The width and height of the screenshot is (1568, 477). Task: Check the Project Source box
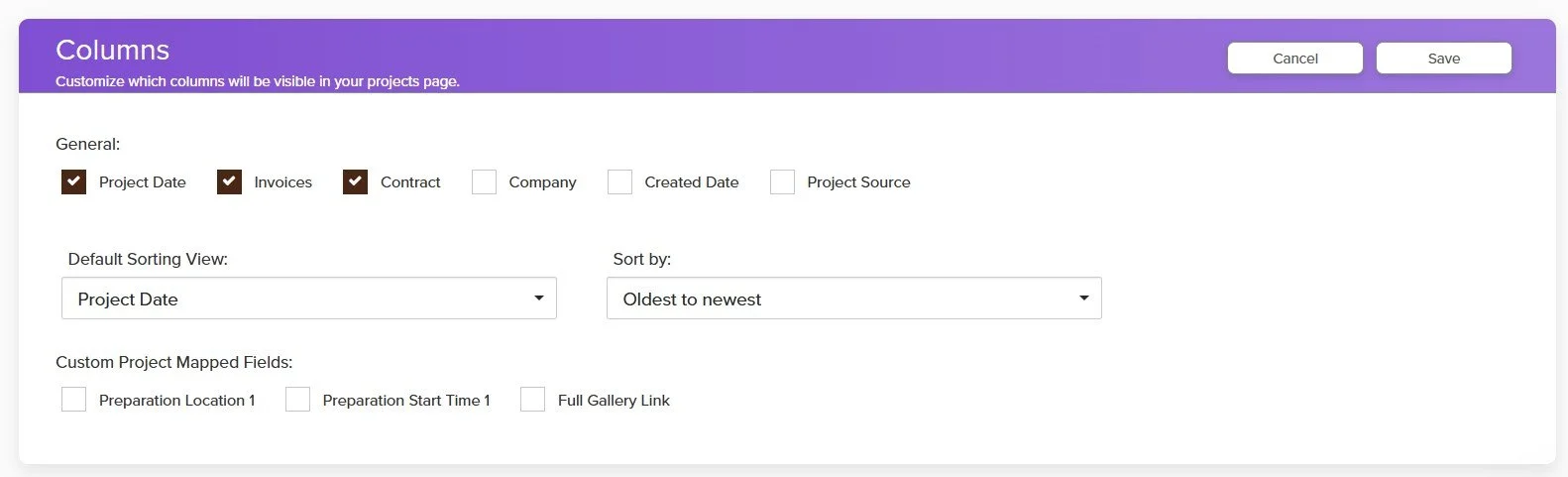[782, 181]
